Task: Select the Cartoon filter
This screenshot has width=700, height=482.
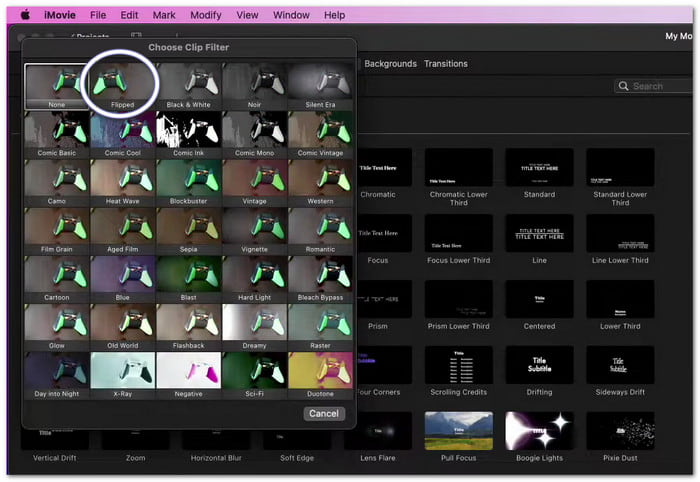Action: 57,279
